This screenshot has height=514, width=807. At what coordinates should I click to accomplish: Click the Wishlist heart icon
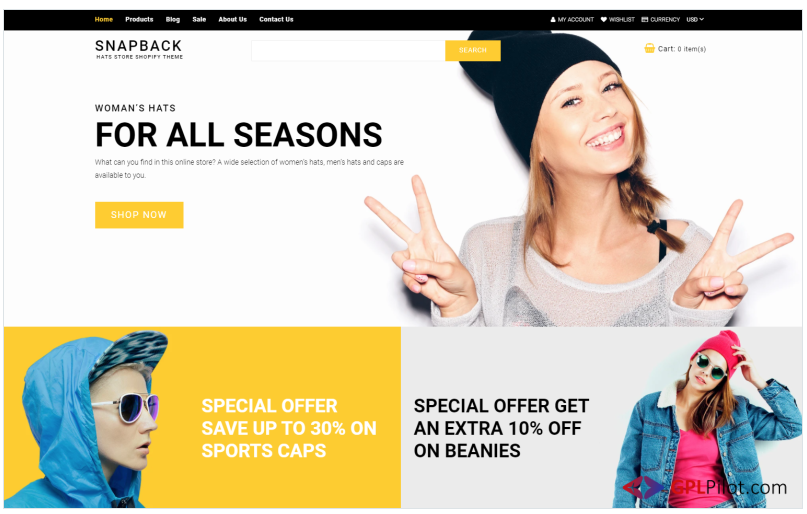click(604, 20)
